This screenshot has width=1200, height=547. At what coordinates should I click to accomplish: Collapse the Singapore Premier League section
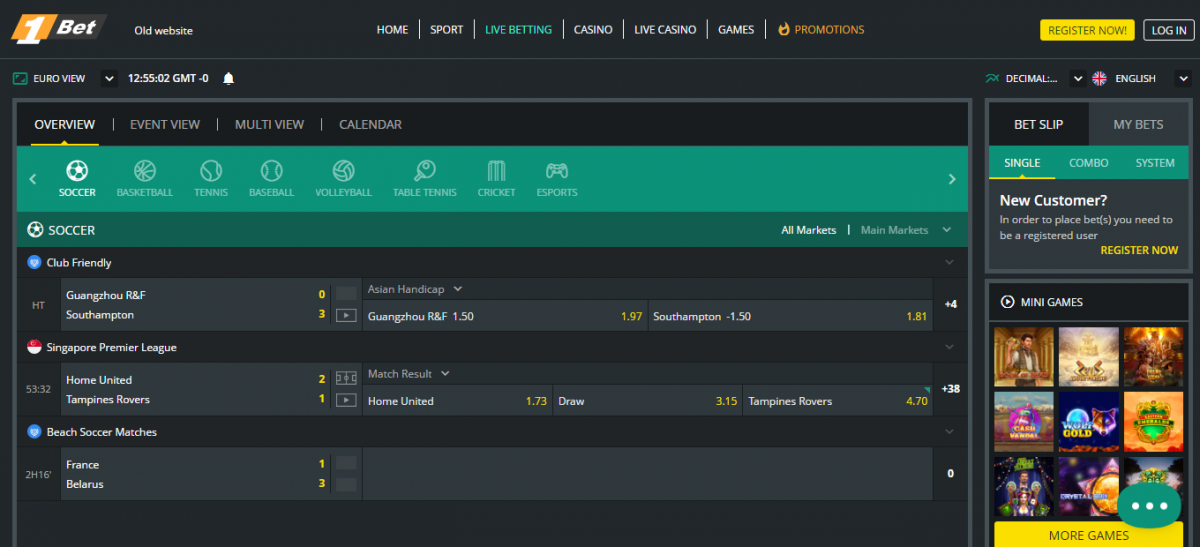click(949, 348)
